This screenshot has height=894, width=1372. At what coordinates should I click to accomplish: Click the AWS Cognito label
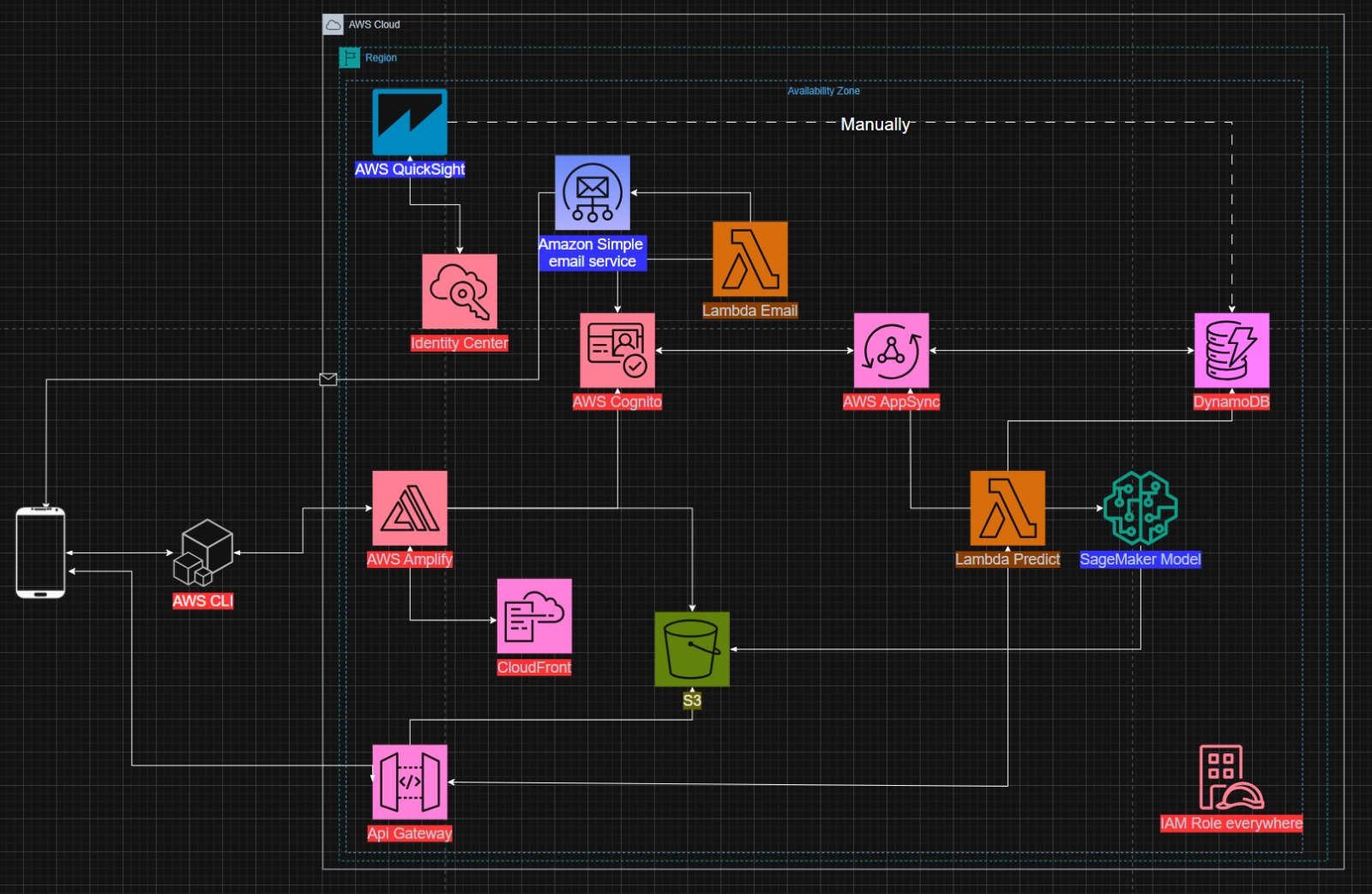coord(617,402)
